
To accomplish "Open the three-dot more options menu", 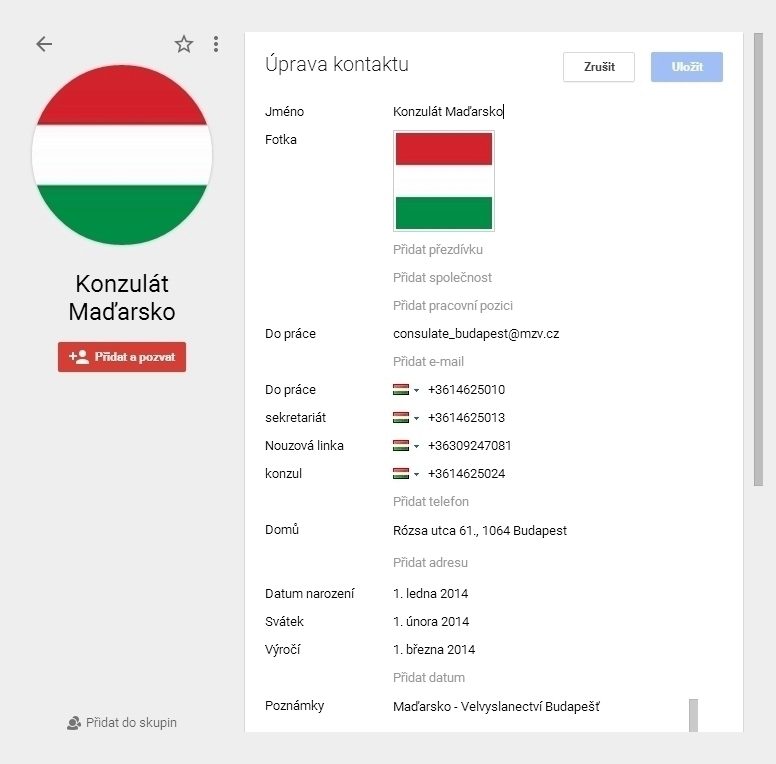I will 216,44.
